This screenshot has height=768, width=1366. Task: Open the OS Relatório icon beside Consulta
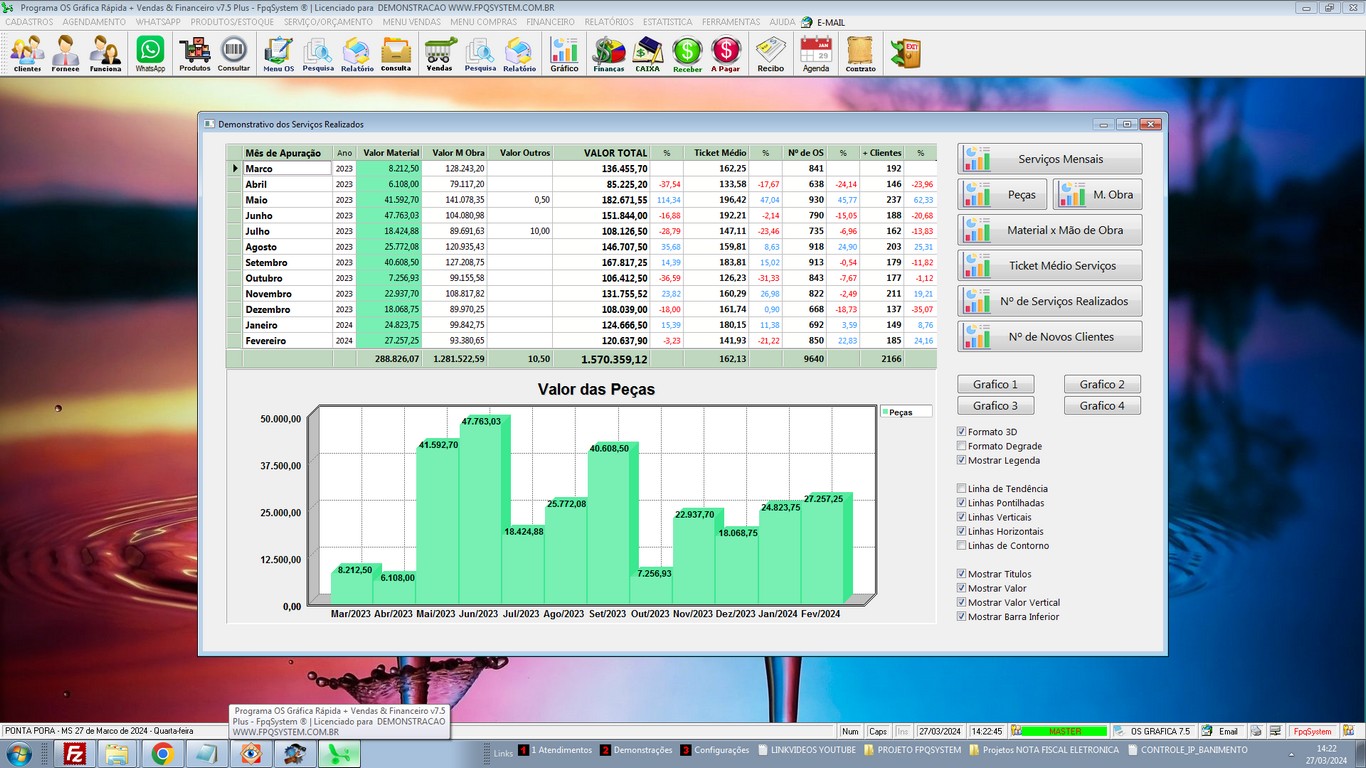pos(357,53)
